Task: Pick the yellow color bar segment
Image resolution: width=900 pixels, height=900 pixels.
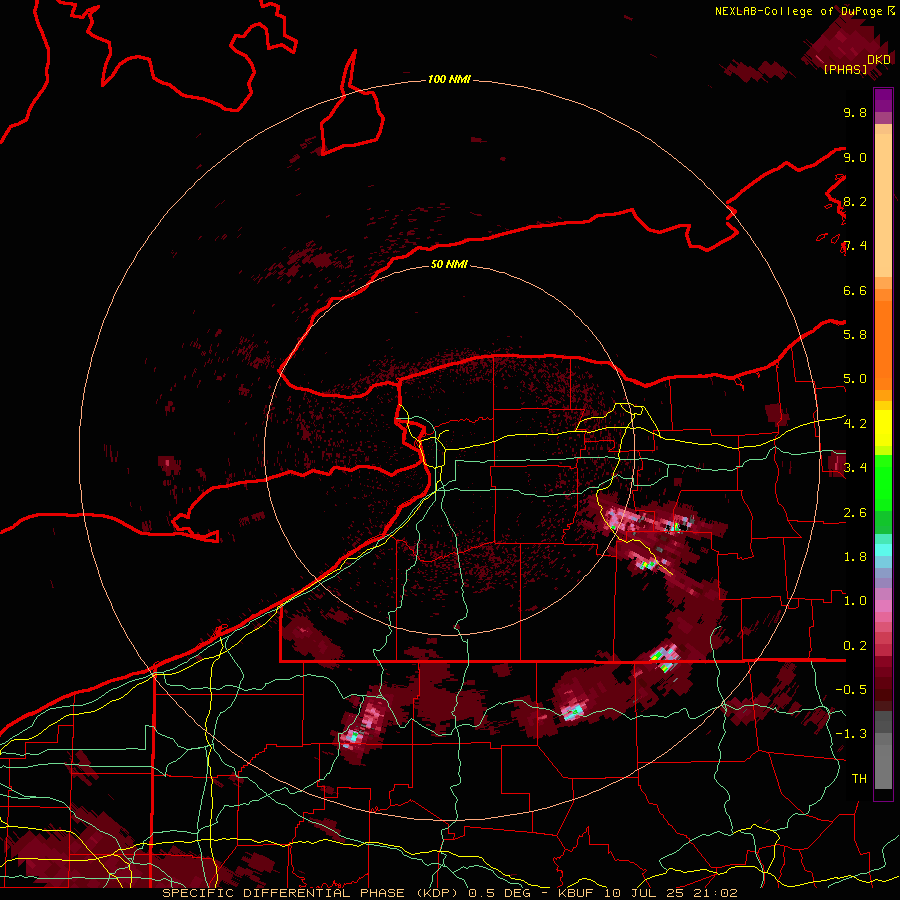Action: [x=883, y=428]
